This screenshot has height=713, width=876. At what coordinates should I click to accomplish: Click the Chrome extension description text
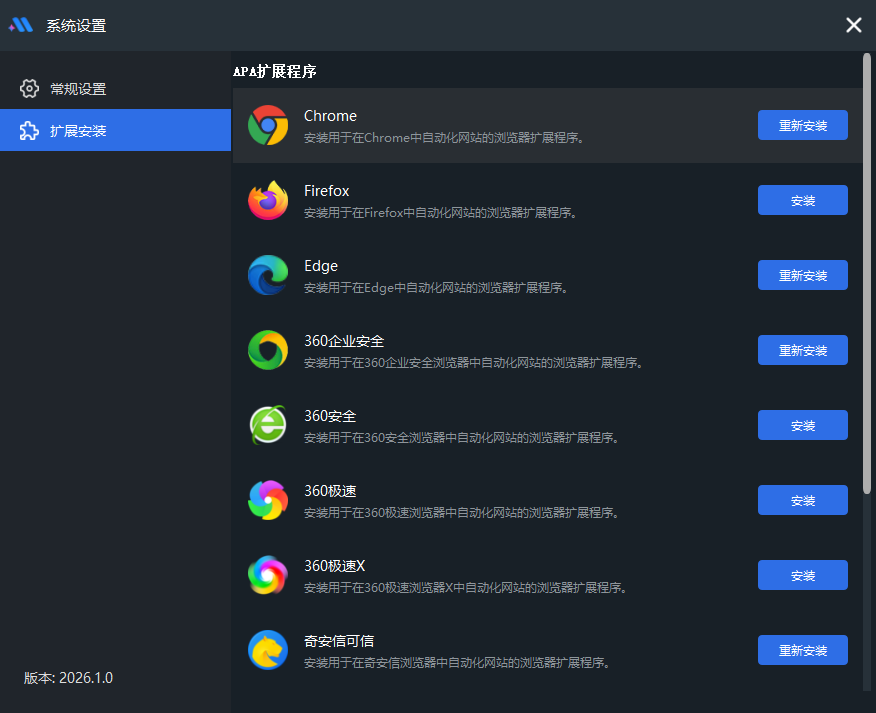coord(445,137)
